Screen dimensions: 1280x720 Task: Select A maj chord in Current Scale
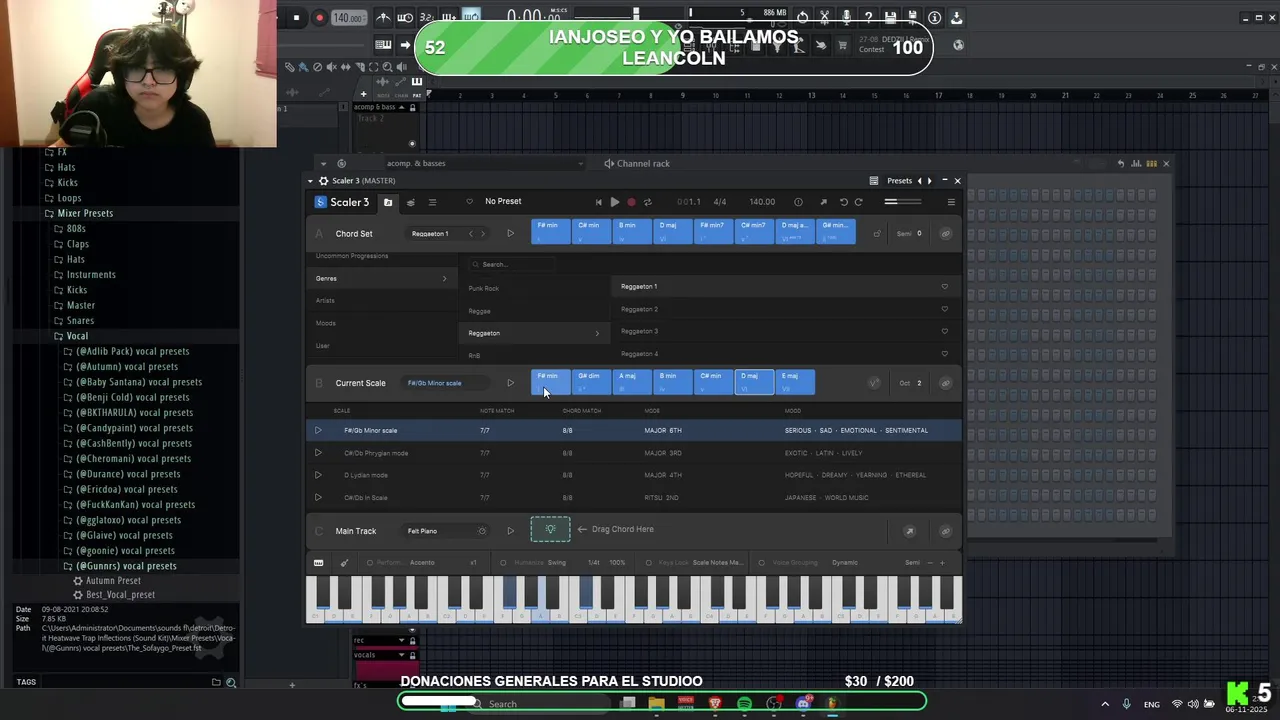pos(632,382)
